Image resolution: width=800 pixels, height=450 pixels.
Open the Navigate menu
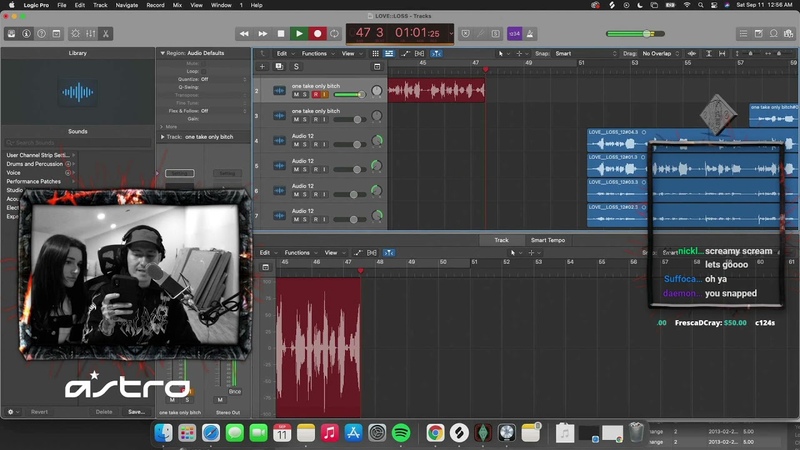coord(127,5)
